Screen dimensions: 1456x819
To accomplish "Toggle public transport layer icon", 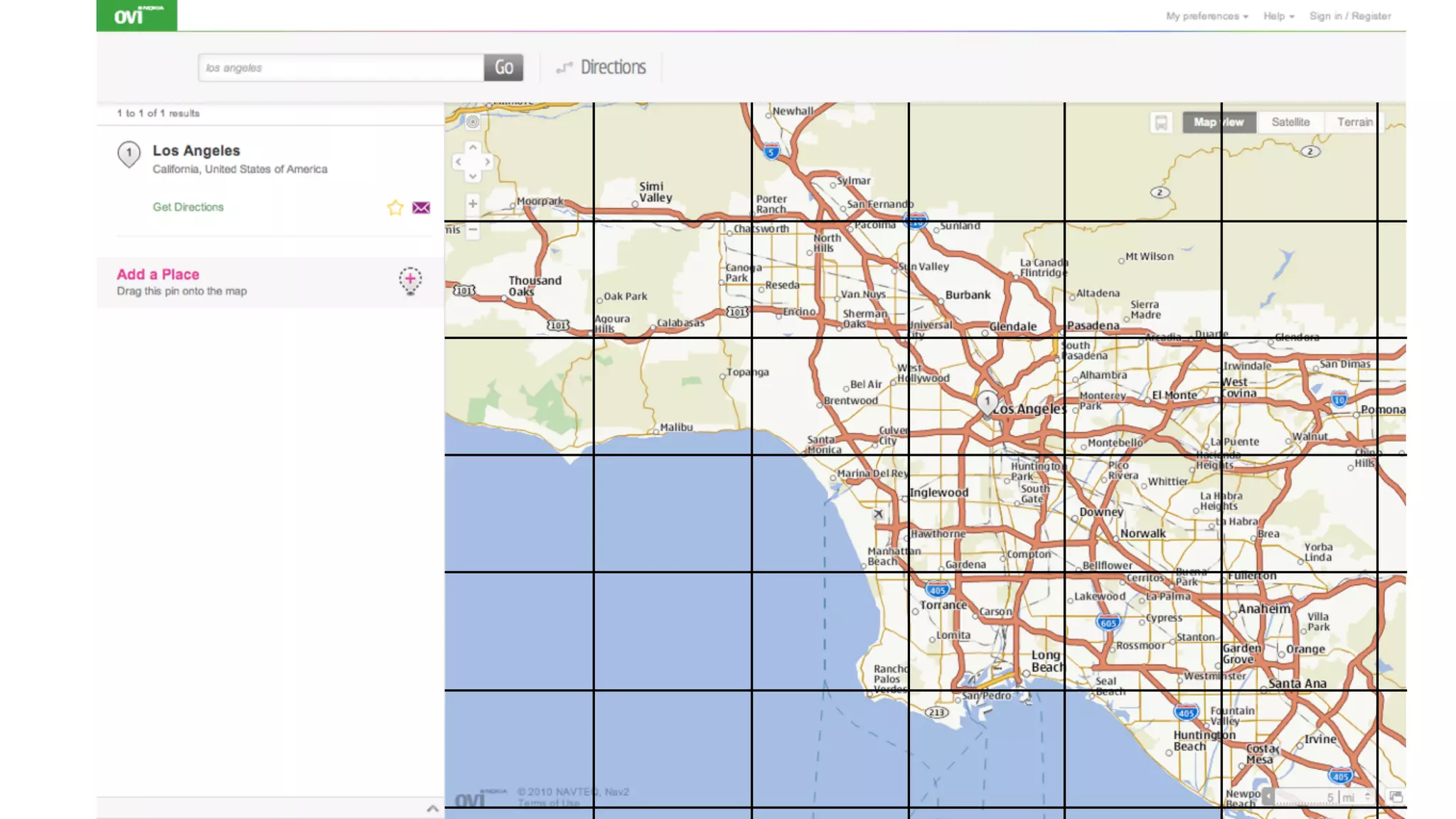I will click(x=1160, y=122).
